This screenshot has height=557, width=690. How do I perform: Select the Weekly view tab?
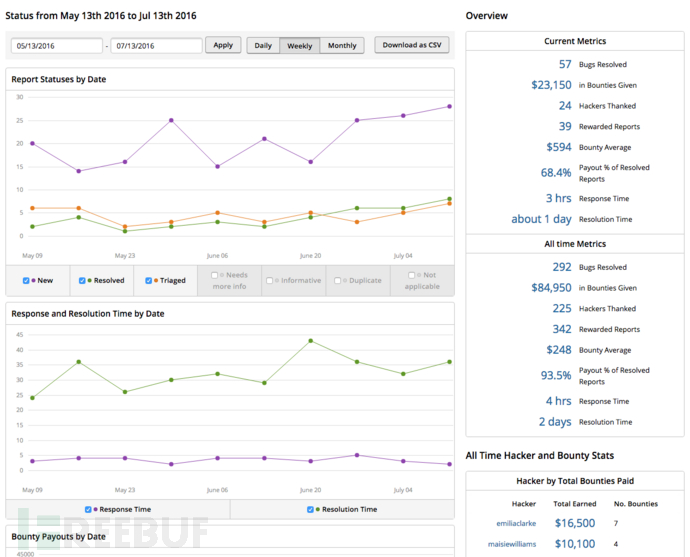299,46
